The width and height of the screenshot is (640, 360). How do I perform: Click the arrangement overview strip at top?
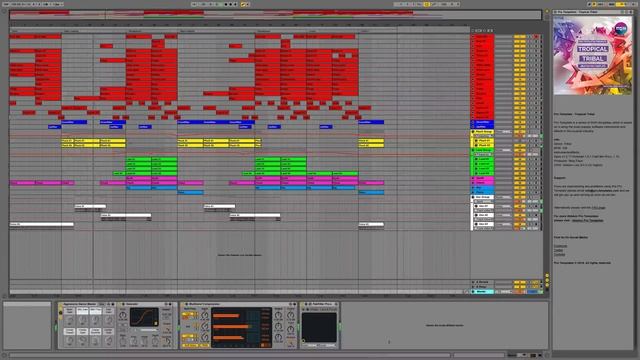pyautogui.click(x=276, y=15)
